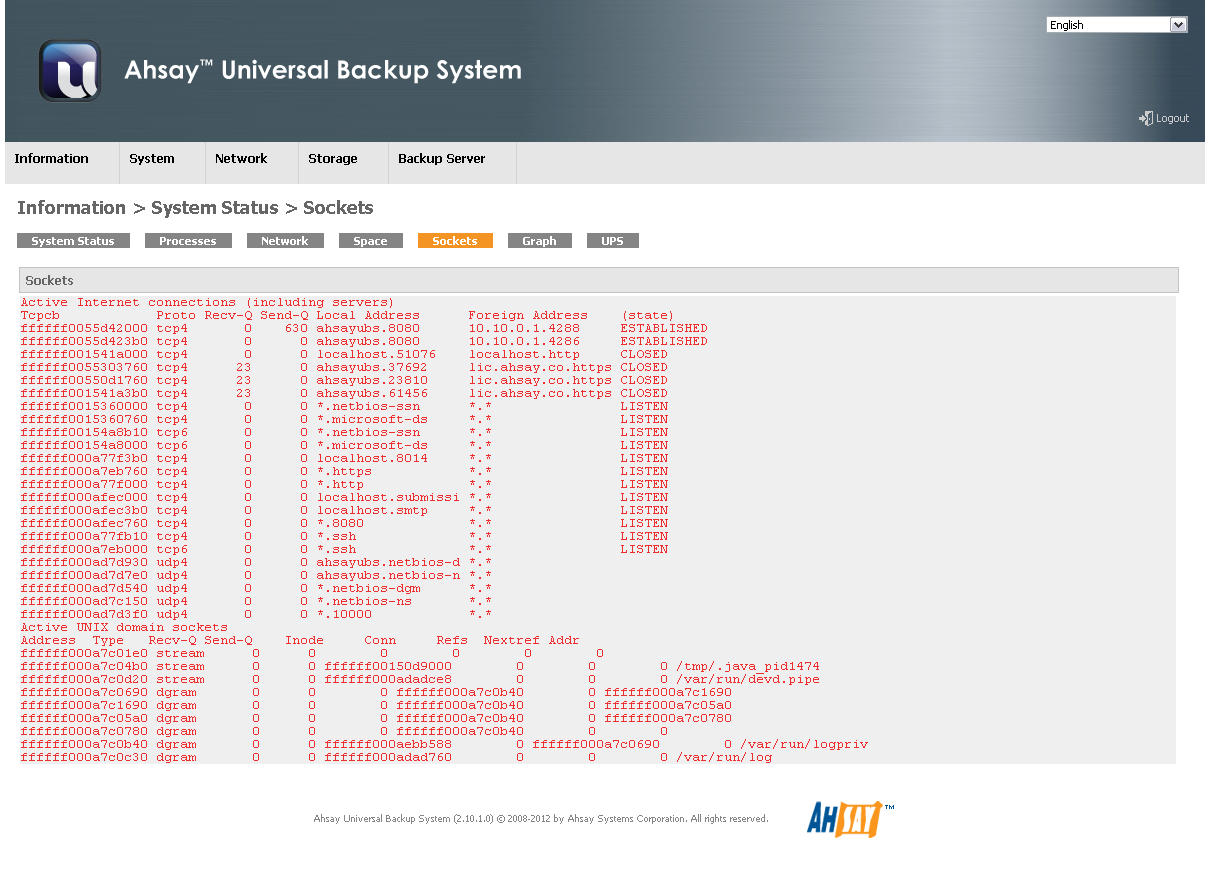Screen dimensions: 1210x873
Task: Click the localhost.8014 socket entry
Action: [372, 458]
